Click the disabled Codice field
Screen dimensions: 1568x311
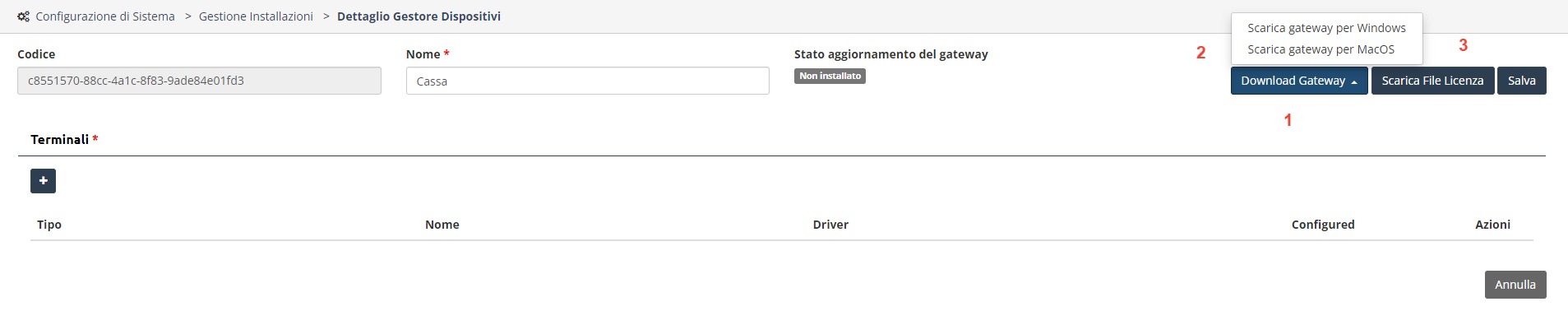coord(199,81)
